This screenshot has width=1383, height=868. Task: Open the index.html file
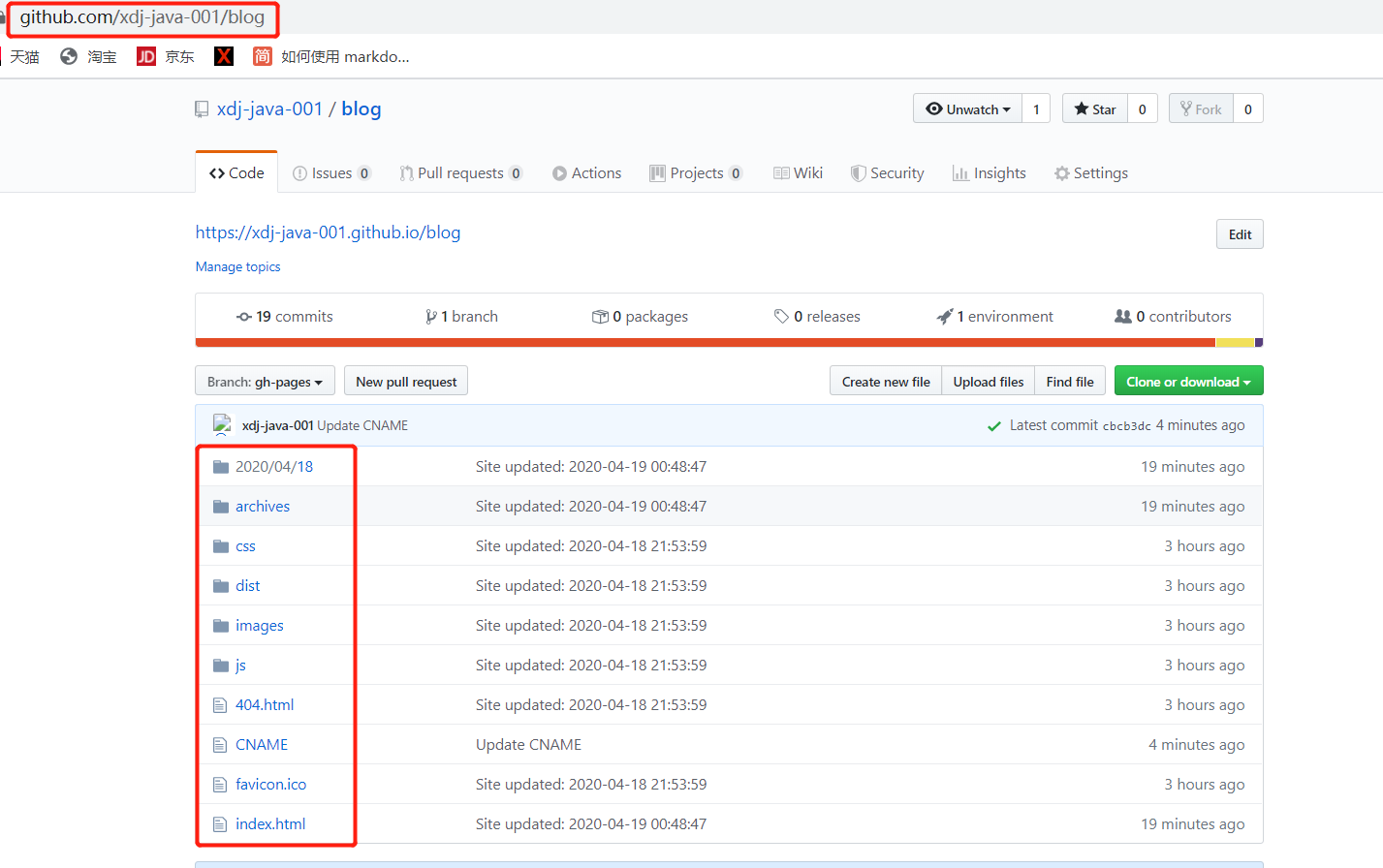coord(270,824)
